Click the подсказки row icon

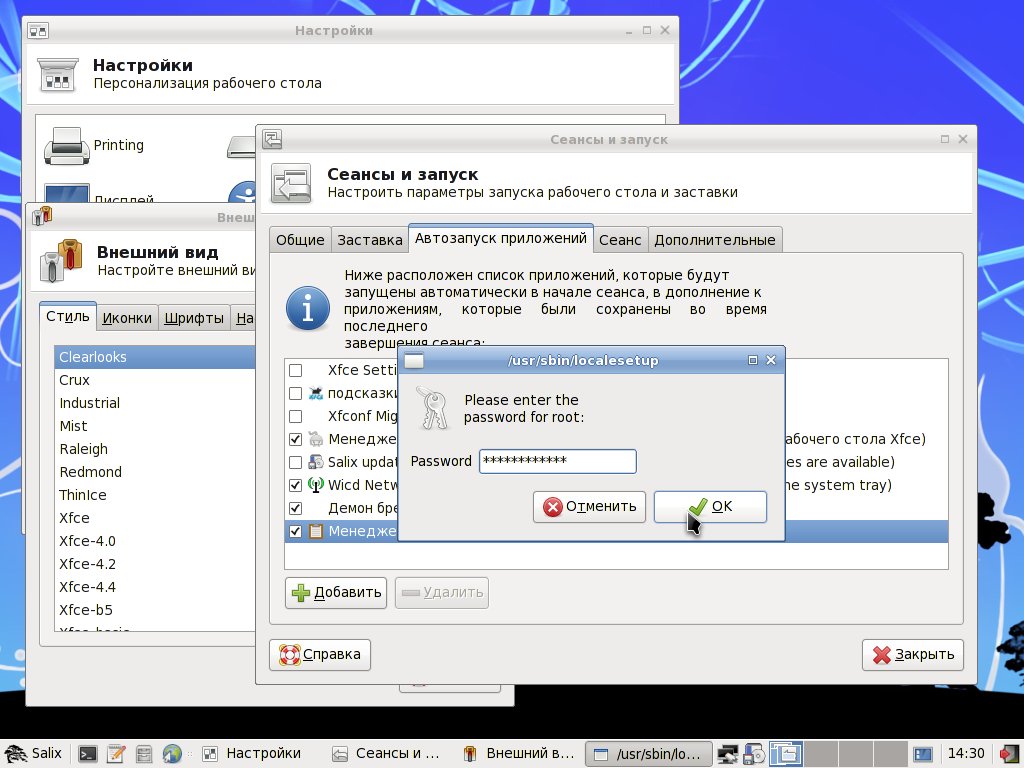point(316,393)
